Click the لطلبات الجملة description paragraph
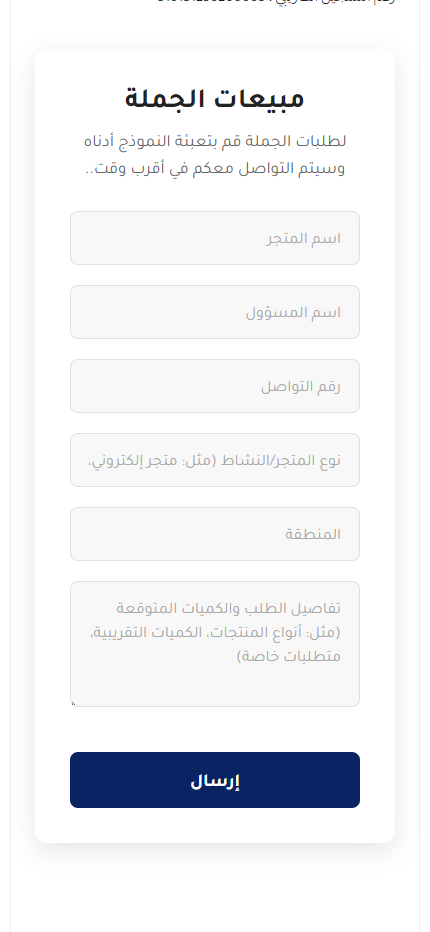Viewport: 430px width, 932px height. [215, 155]
